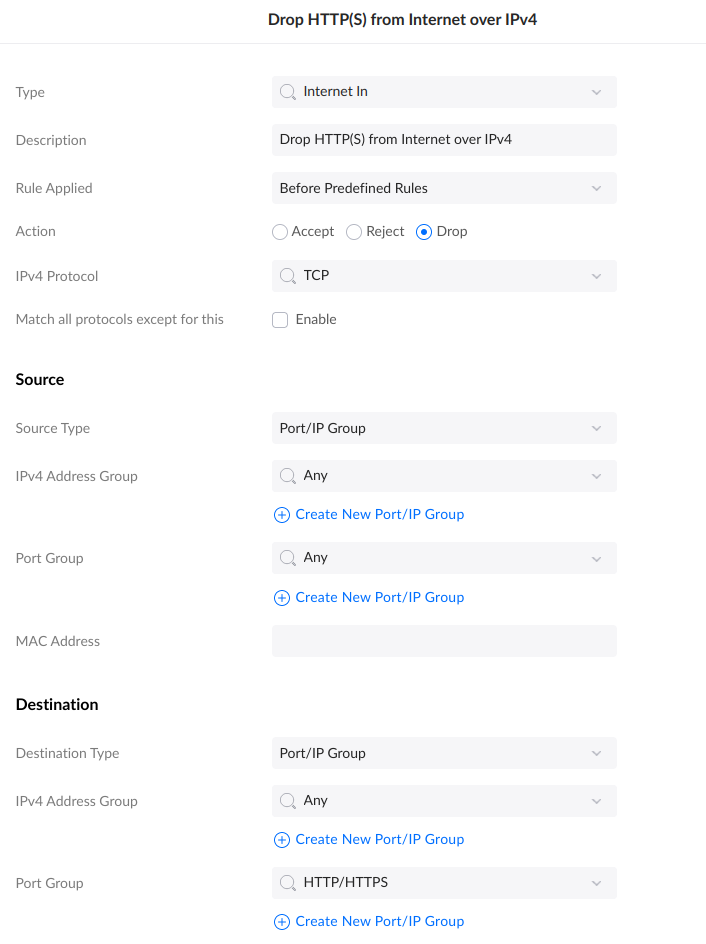
Task: Select the Accept radio button
Action: coord(280,231)
